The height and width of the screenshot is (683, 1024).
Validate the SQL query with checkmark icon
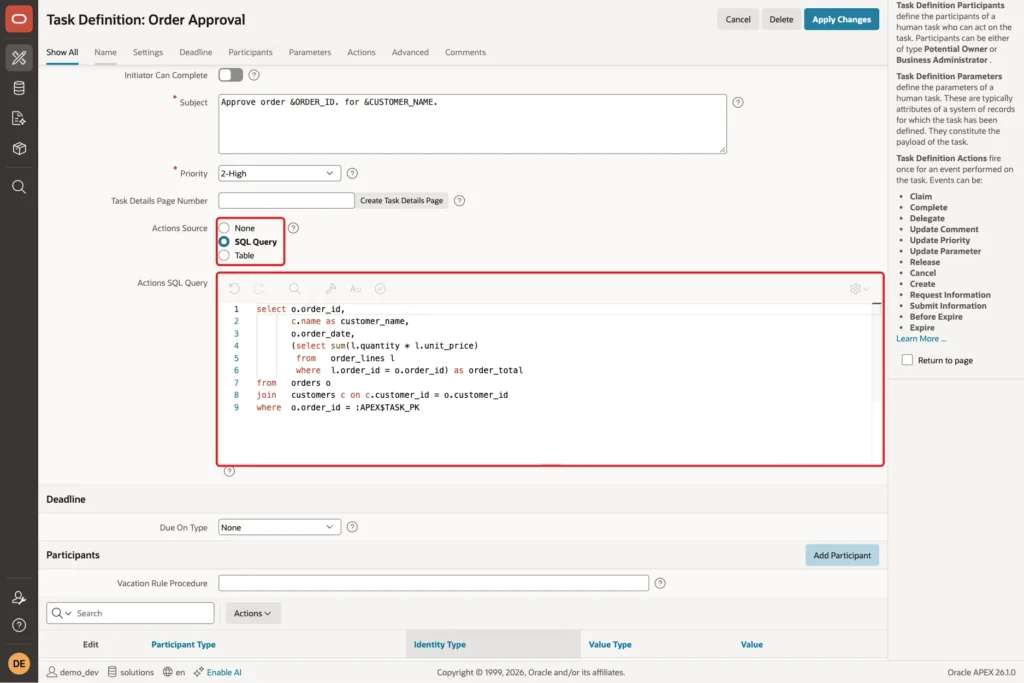coord(380,289)
